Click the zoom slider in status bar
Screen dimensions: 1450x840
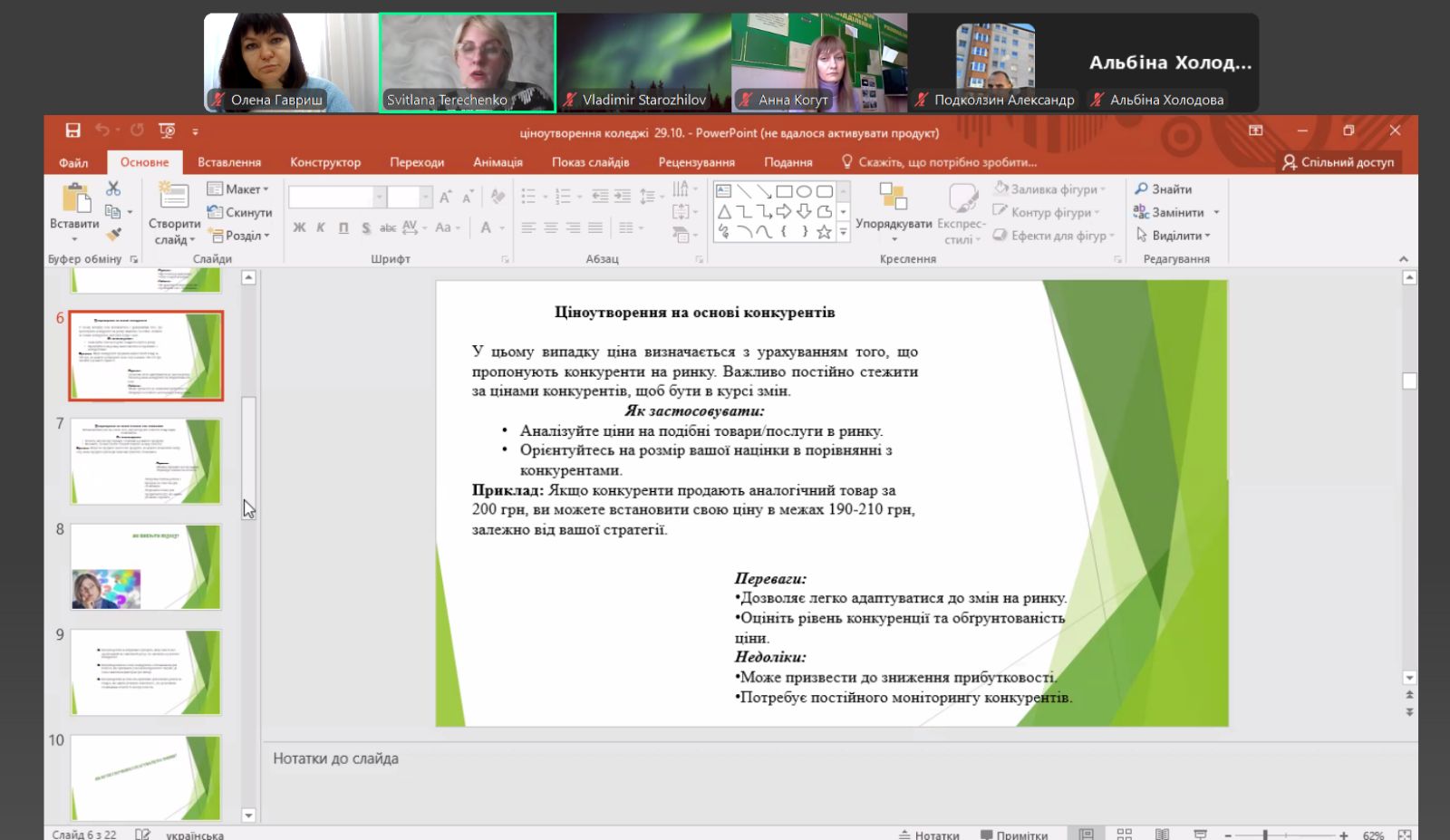point(1265,835)
